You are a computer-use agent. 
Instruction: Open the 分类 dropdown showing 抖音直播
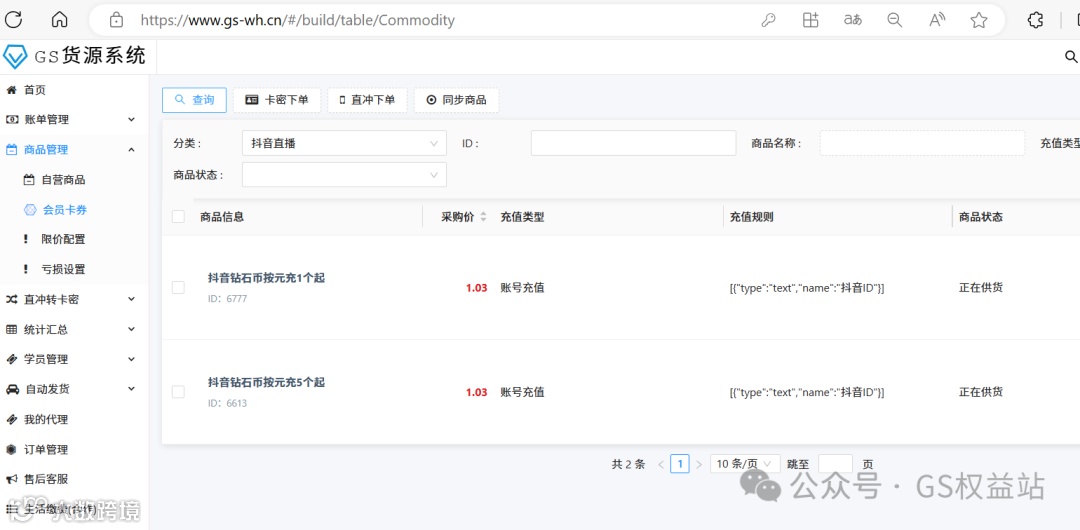click(344, 143)
